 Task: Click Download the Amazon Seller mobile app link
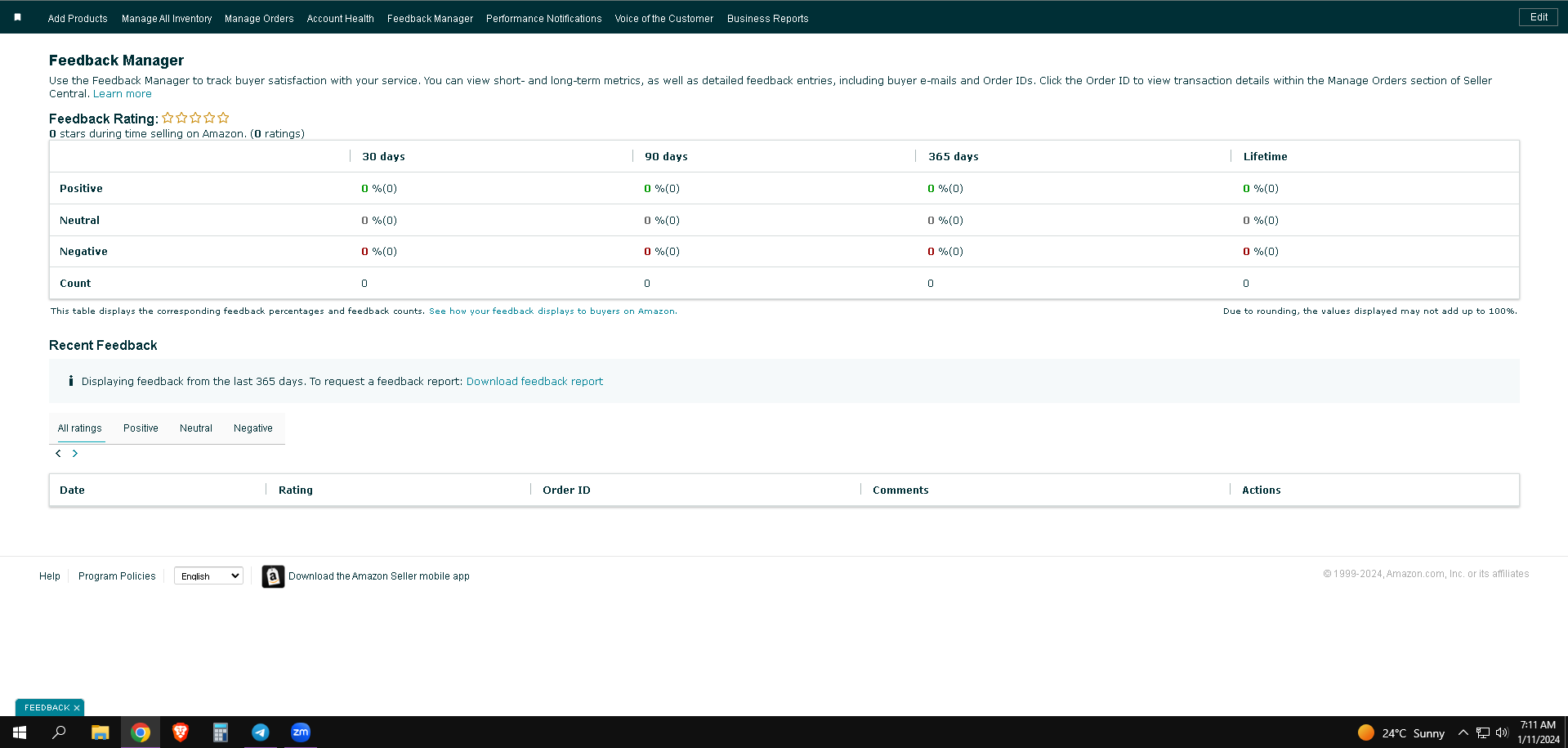pyautogui.click(x=379, y=576)
